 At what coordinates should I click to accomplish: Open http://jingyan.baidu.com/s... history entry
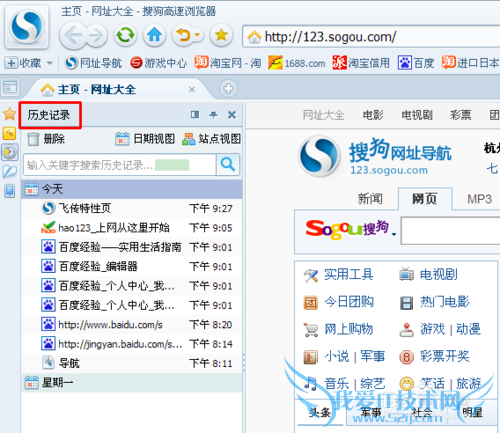[x=132, y=344]
